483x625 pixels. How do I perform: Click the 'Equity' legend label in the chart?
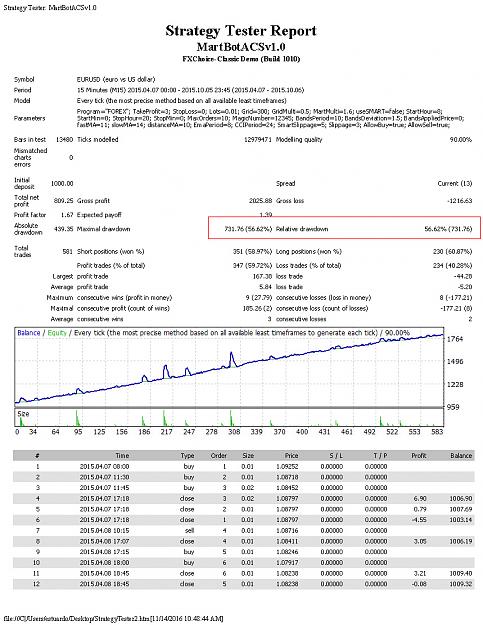57,333
